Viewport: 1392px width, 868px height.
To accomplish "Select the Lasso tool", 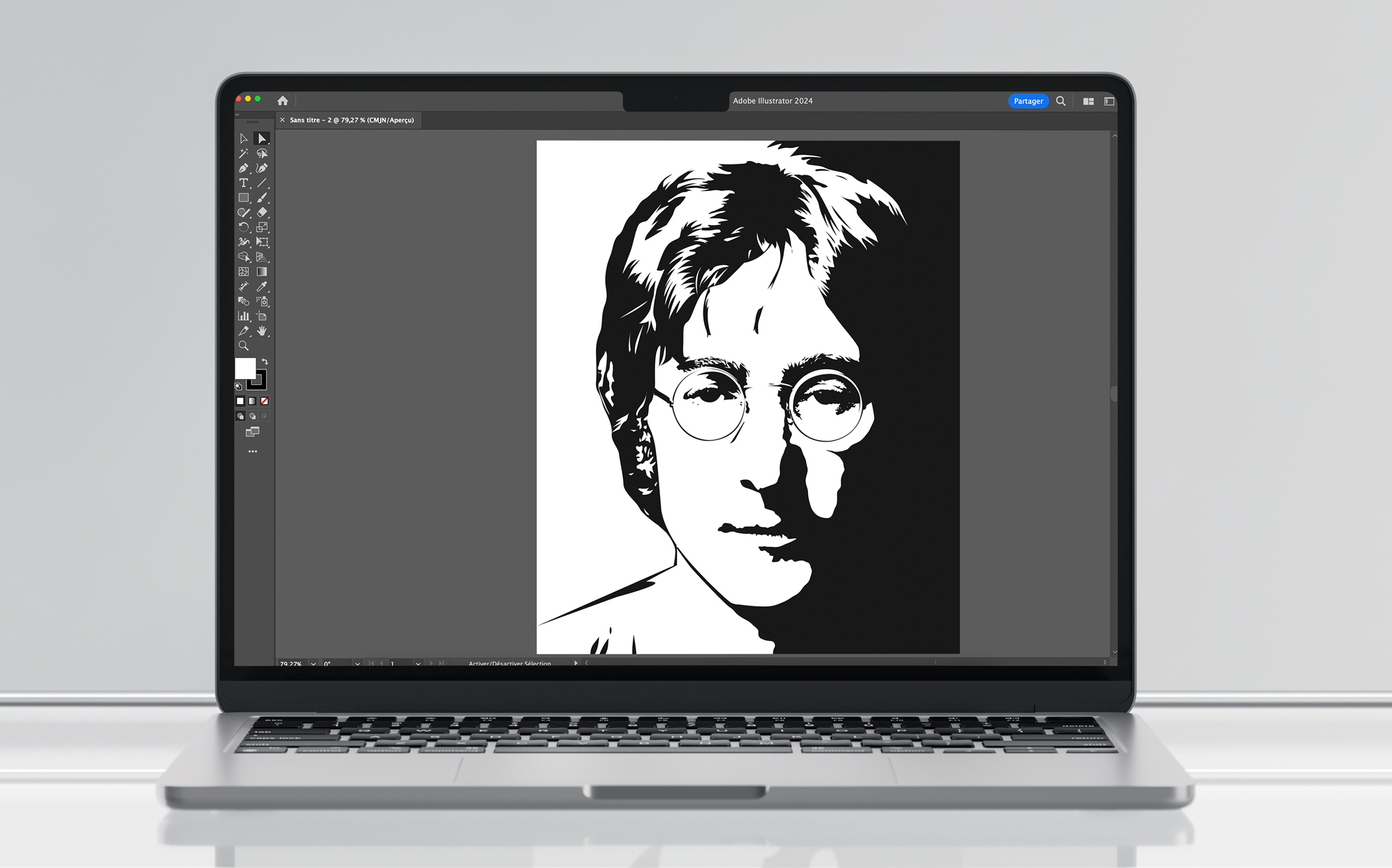I will pyautogui.click(x=262, y=154).
